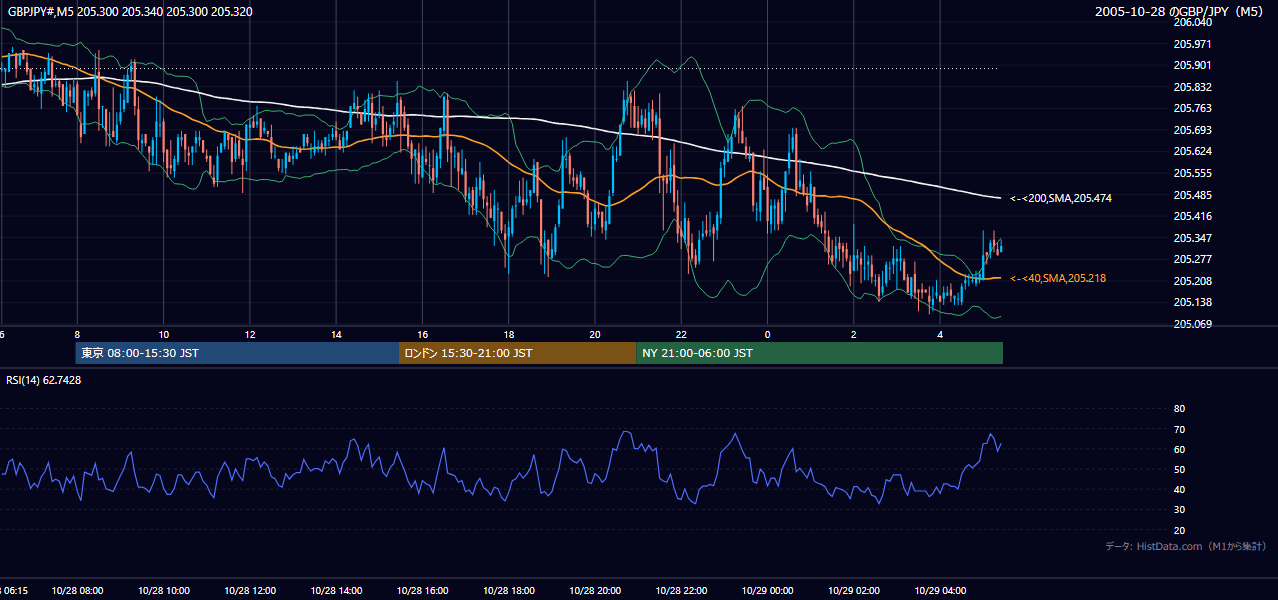Click price axis label 206.040
Viewport: 1278px width, 600px height.
(x=1193, y=23)
